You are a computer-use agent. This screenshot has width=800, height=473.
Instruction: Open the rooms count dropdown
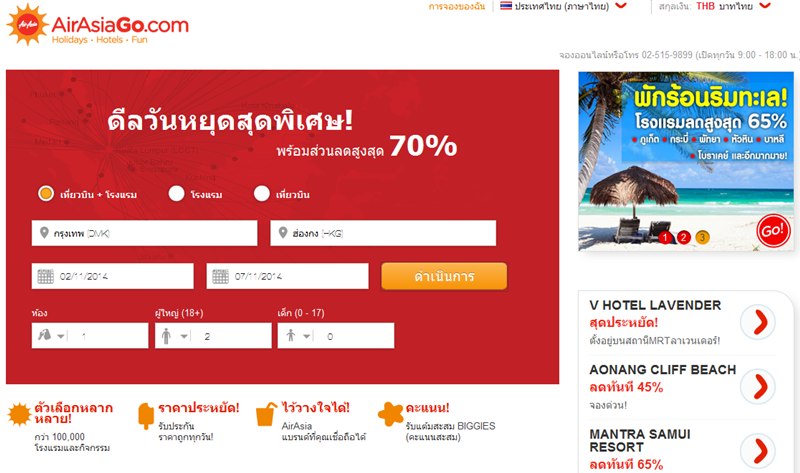pos(90,335)
